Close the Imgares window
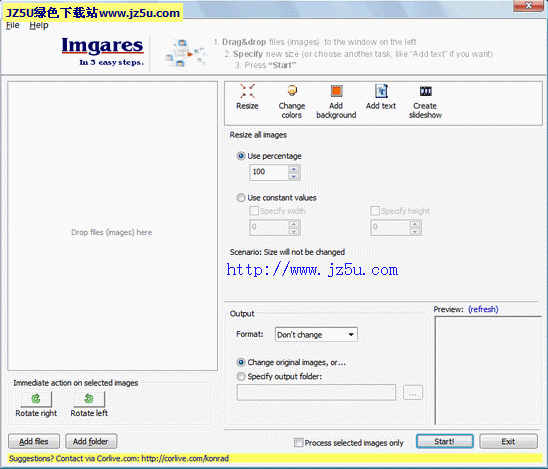Screen dimensions: 548x469 coord(528,6)
